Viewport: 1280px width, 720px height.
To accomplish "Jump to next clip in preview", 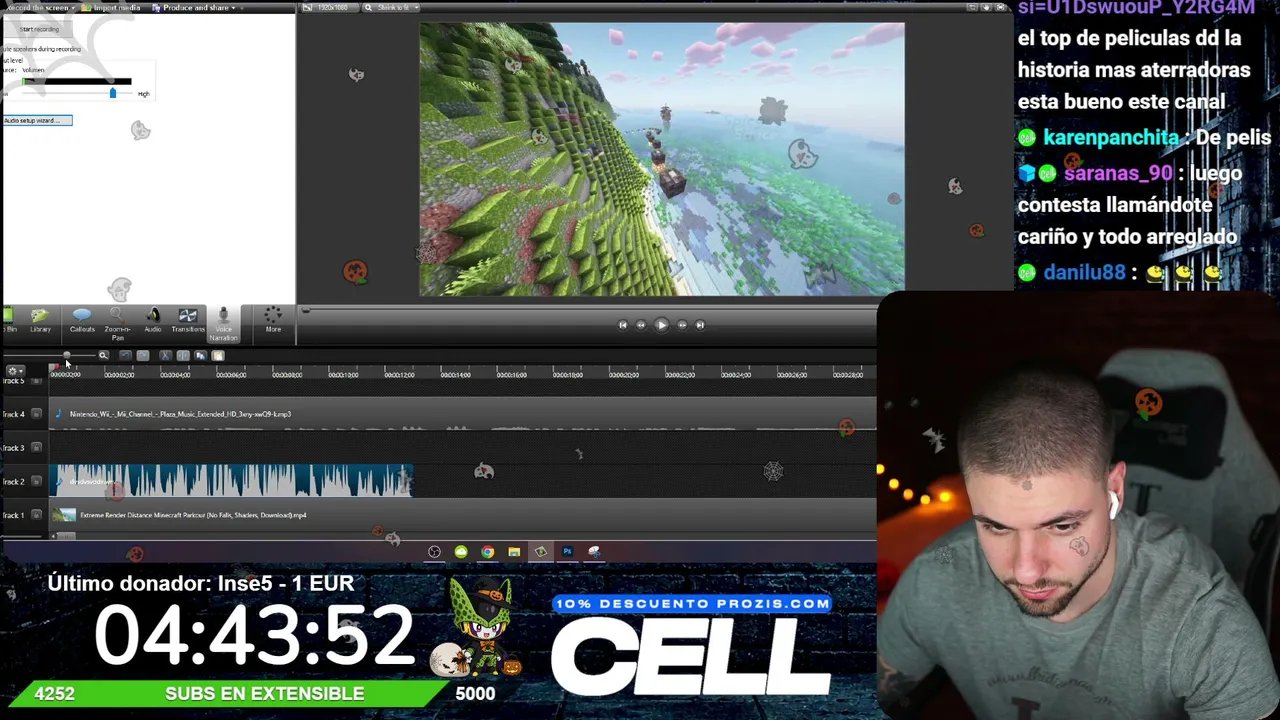I will (x=700, y=325).
